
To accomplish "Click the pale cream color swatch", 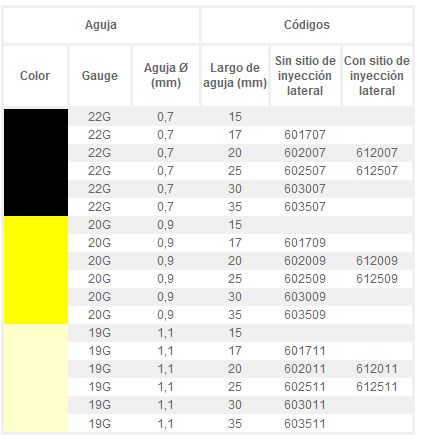I will point(36,378).
